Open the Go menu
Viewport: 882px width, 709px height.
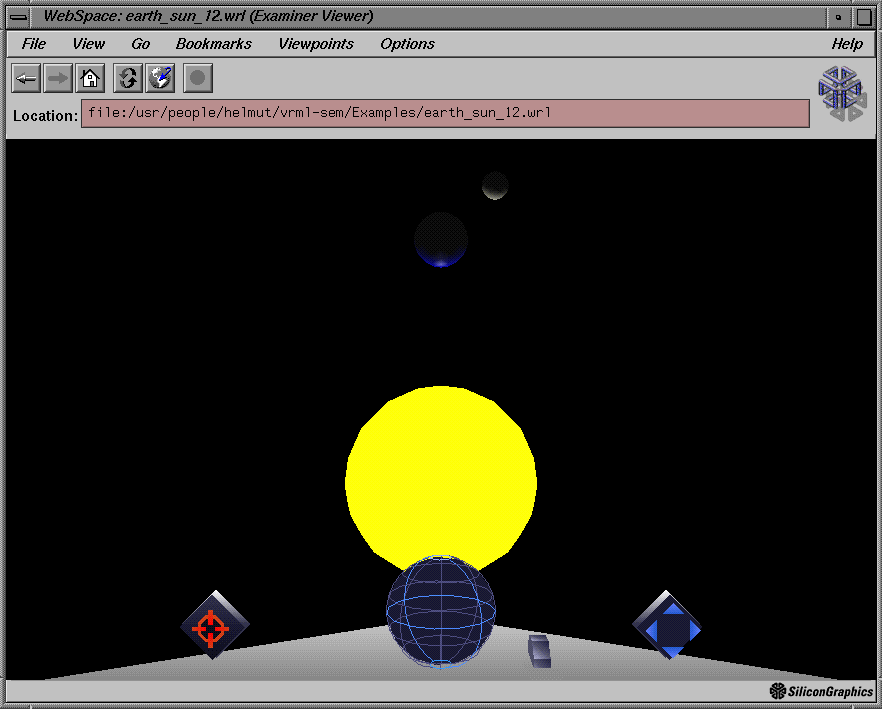pyautogui.click(x=141, y=44)
